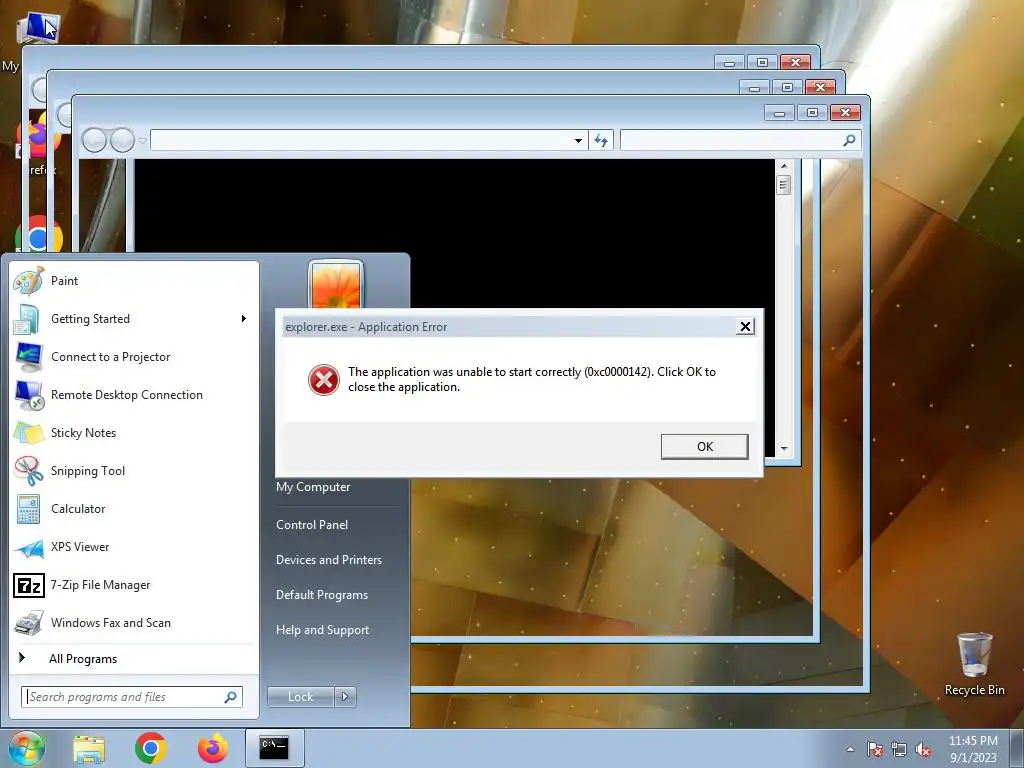Launch Firefox from the taskbar
The height and width of the screenshot is (768, 1024).
[213, 748]
